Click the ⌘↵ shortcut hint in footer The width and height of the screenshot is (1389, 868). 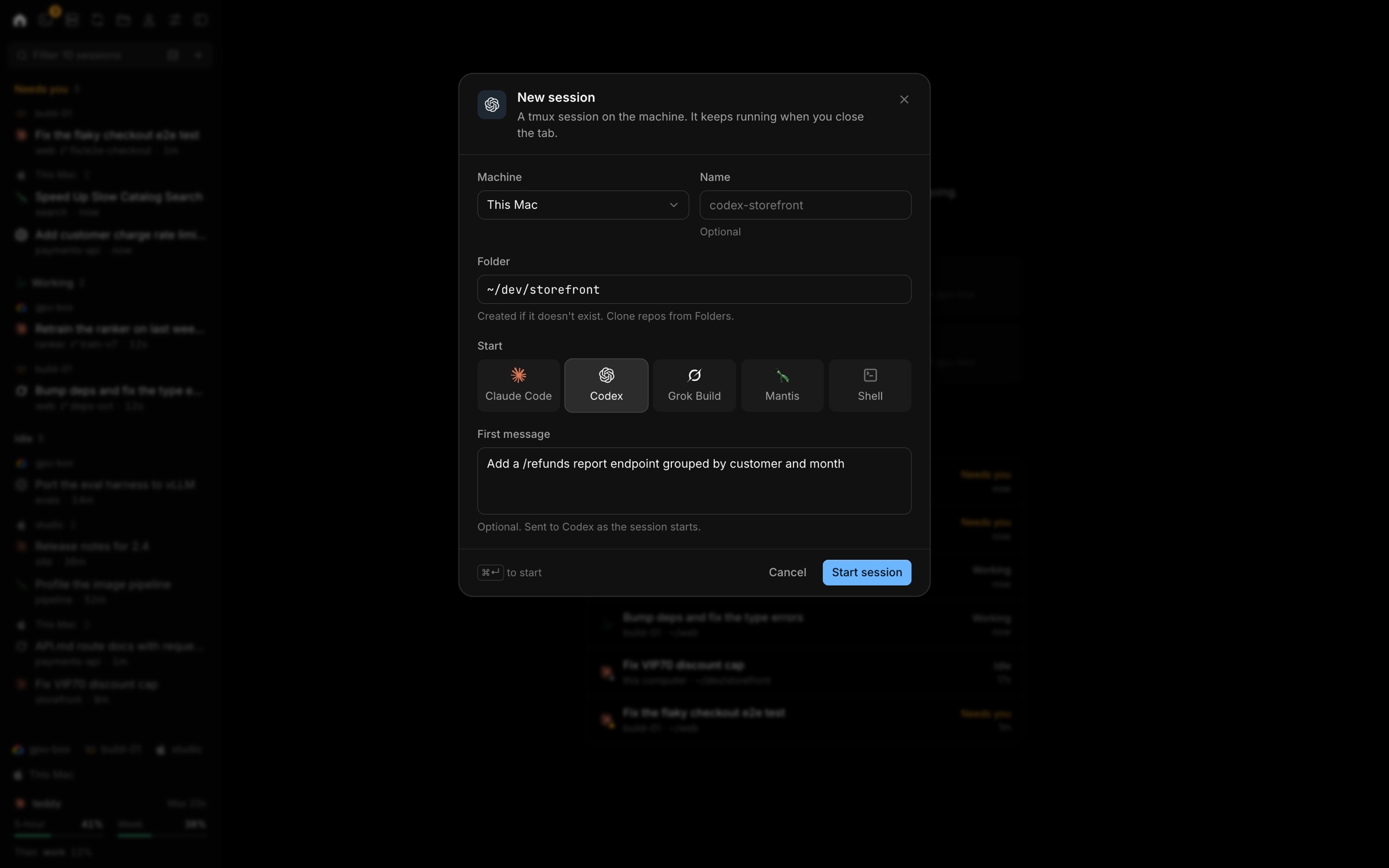[x=490, y=572]
